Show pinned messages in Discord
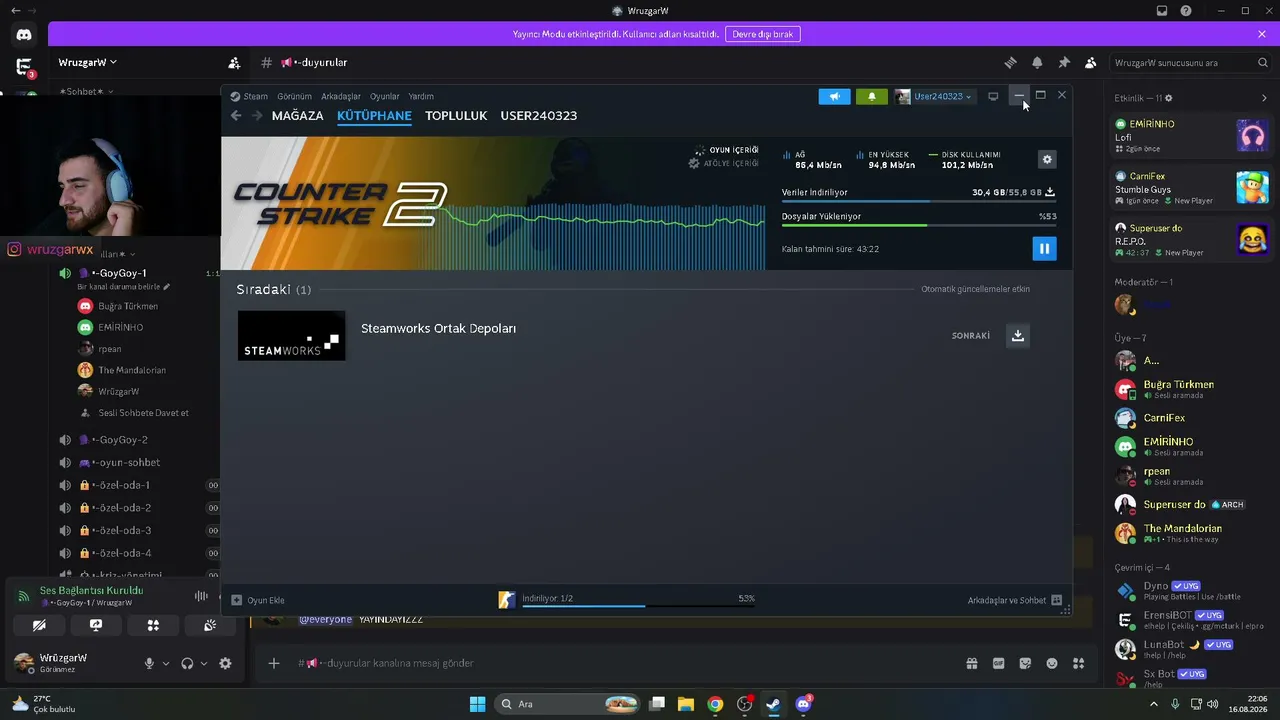This screenshot has width=1280, height=720. tap(1064, 63)
